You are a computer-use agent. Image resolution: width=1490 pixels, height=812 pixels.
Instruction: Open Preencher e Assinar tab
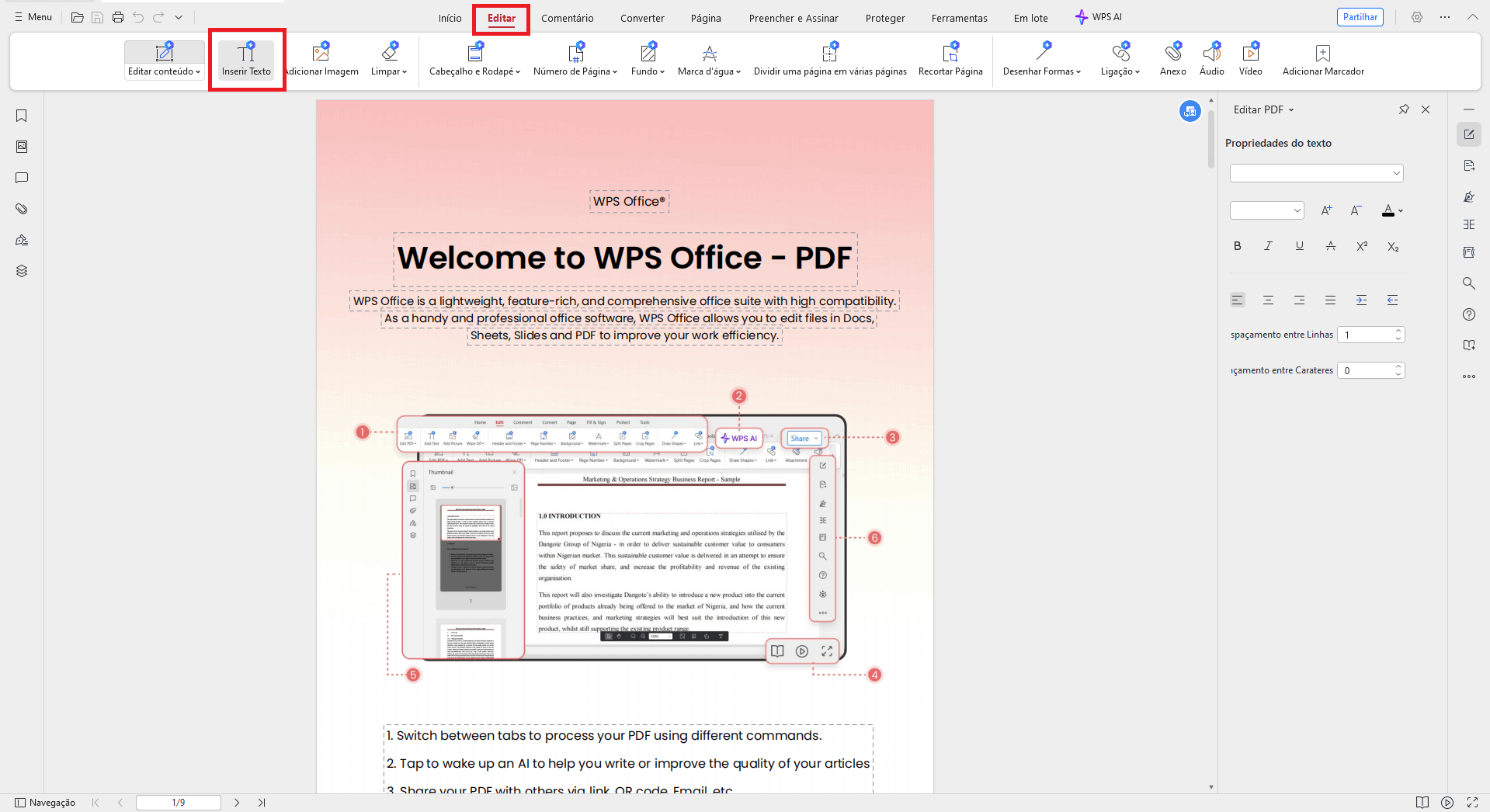(794, 18)
